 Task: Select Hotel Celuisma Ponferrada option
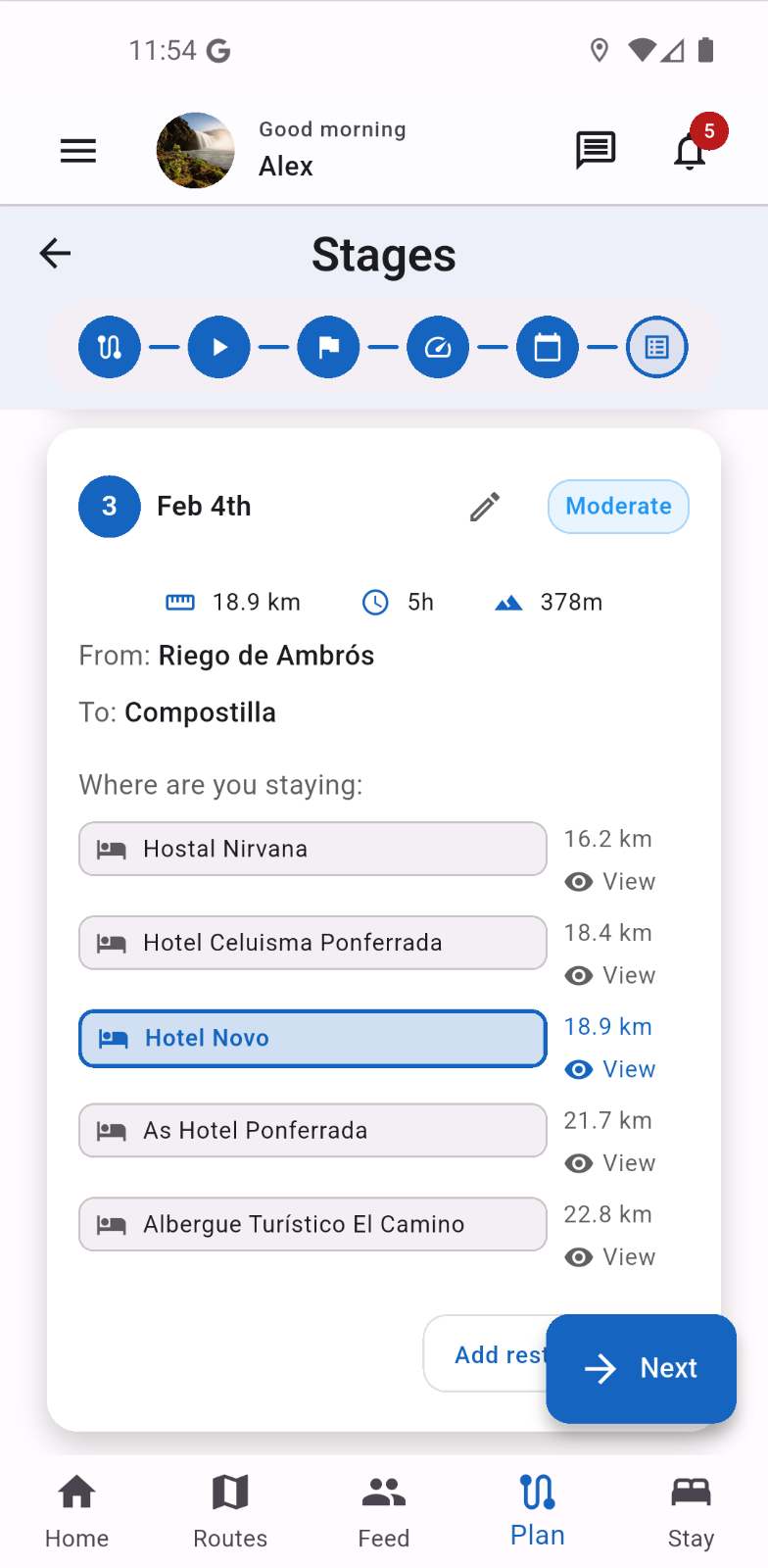tap(312, 943)
